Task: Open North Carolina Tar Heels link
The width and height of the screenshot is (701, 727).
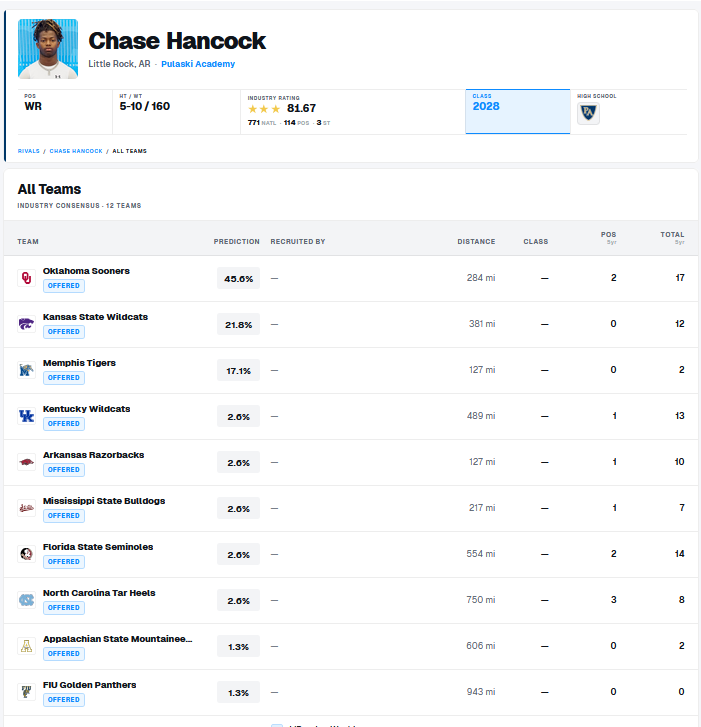Action: [x=99, y=593]
